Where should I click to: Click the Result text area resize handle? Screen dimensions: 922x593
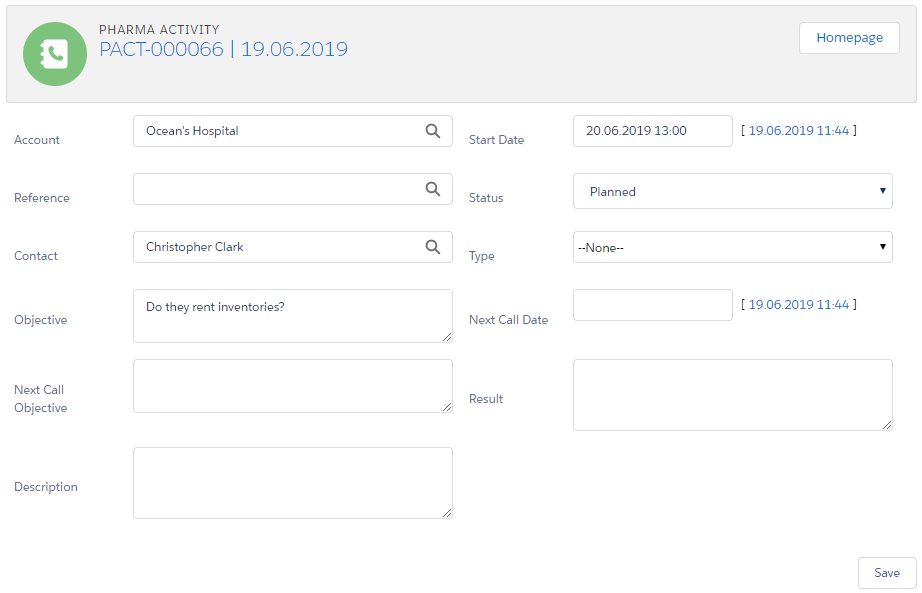(x=887, y=425)
